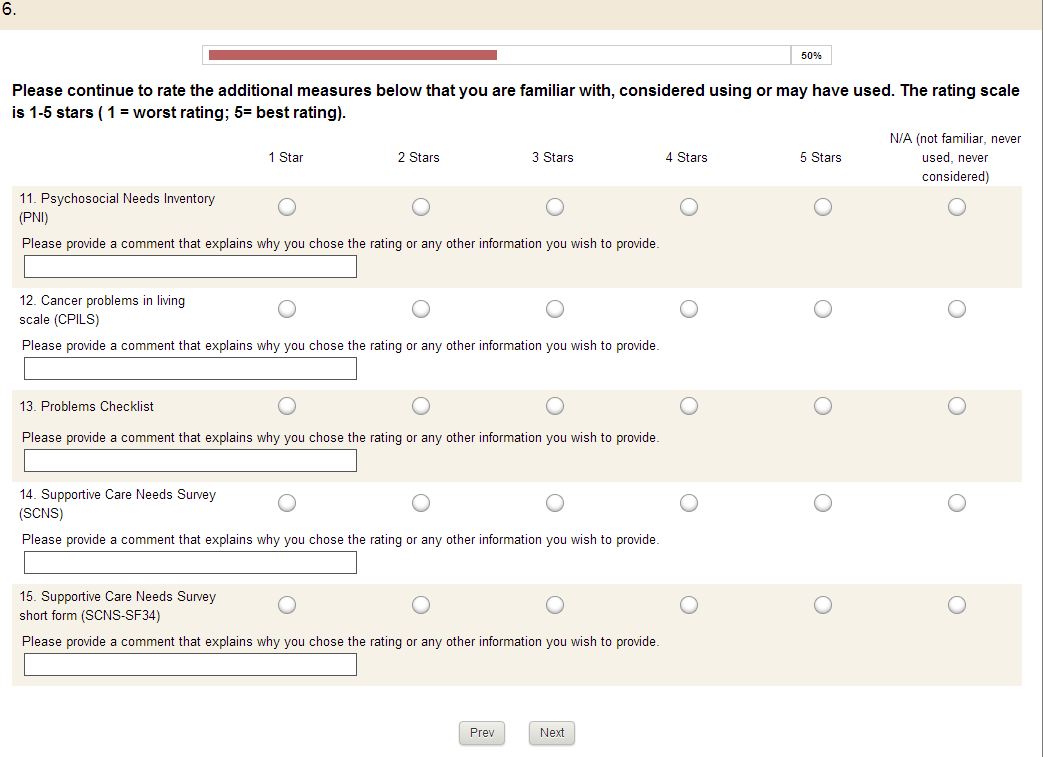Go to the Next survey page
The image size is (1043, 757).
pos(552,733)
